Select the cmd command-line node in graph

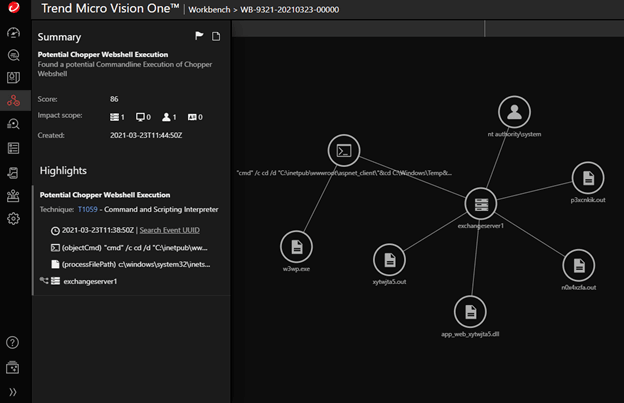(344, 151)
